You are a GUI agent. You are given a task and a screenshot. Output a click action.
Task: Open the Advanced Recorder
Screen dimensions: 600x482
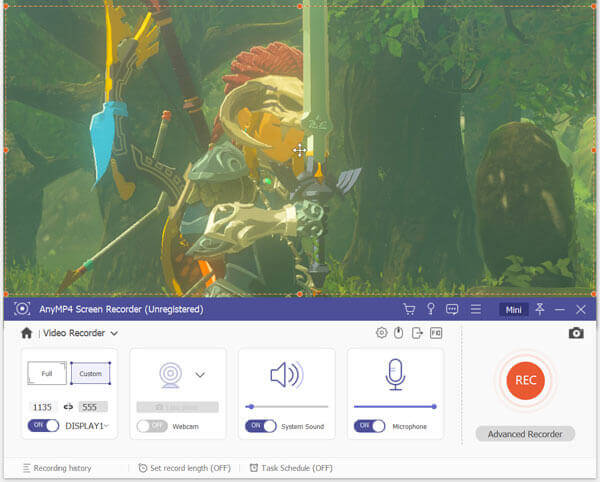tap(525, 434)
